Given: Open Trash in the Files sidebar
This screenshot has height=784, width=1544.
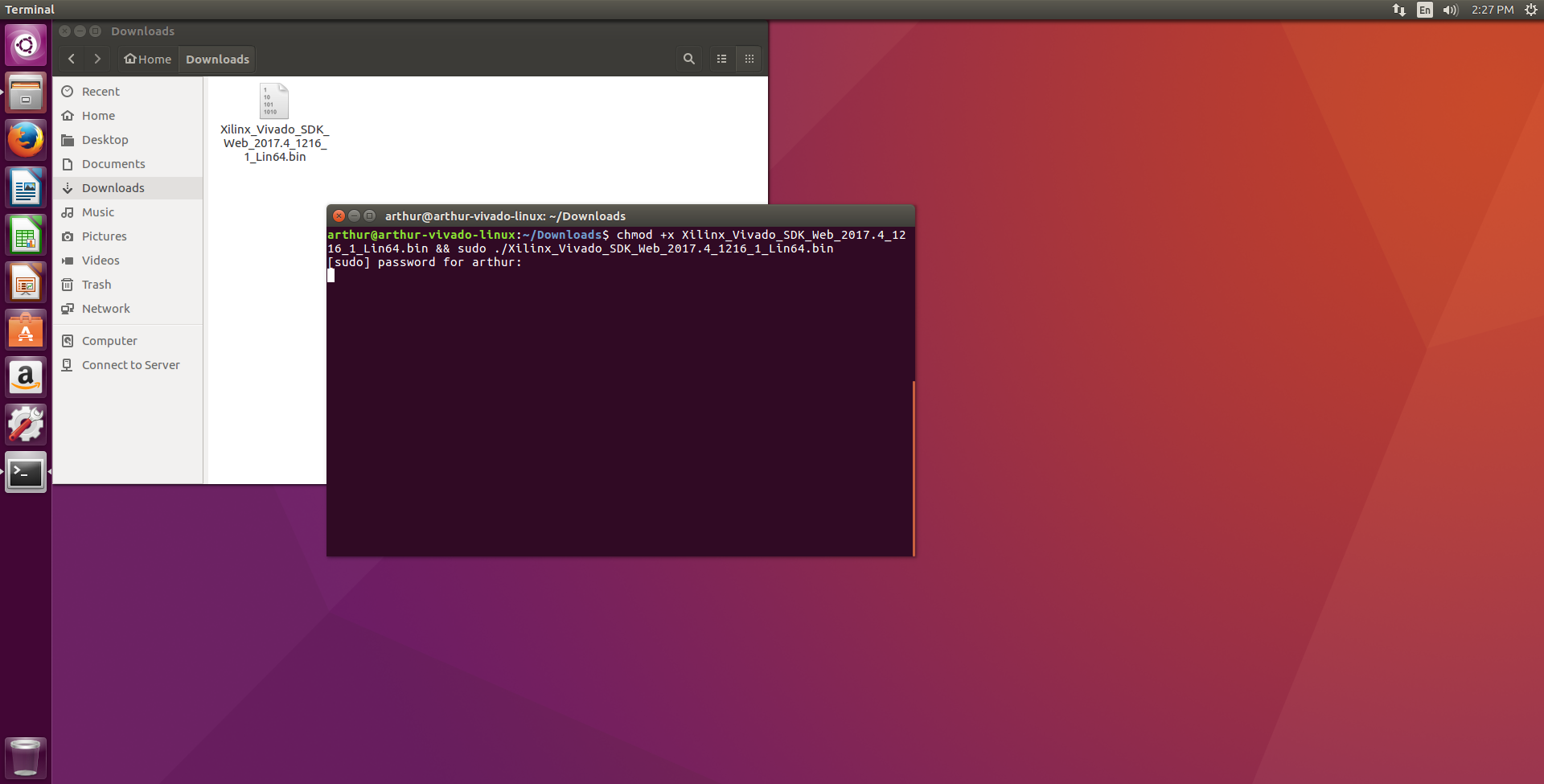Looking at the screenshot, I should pos(128,285).
